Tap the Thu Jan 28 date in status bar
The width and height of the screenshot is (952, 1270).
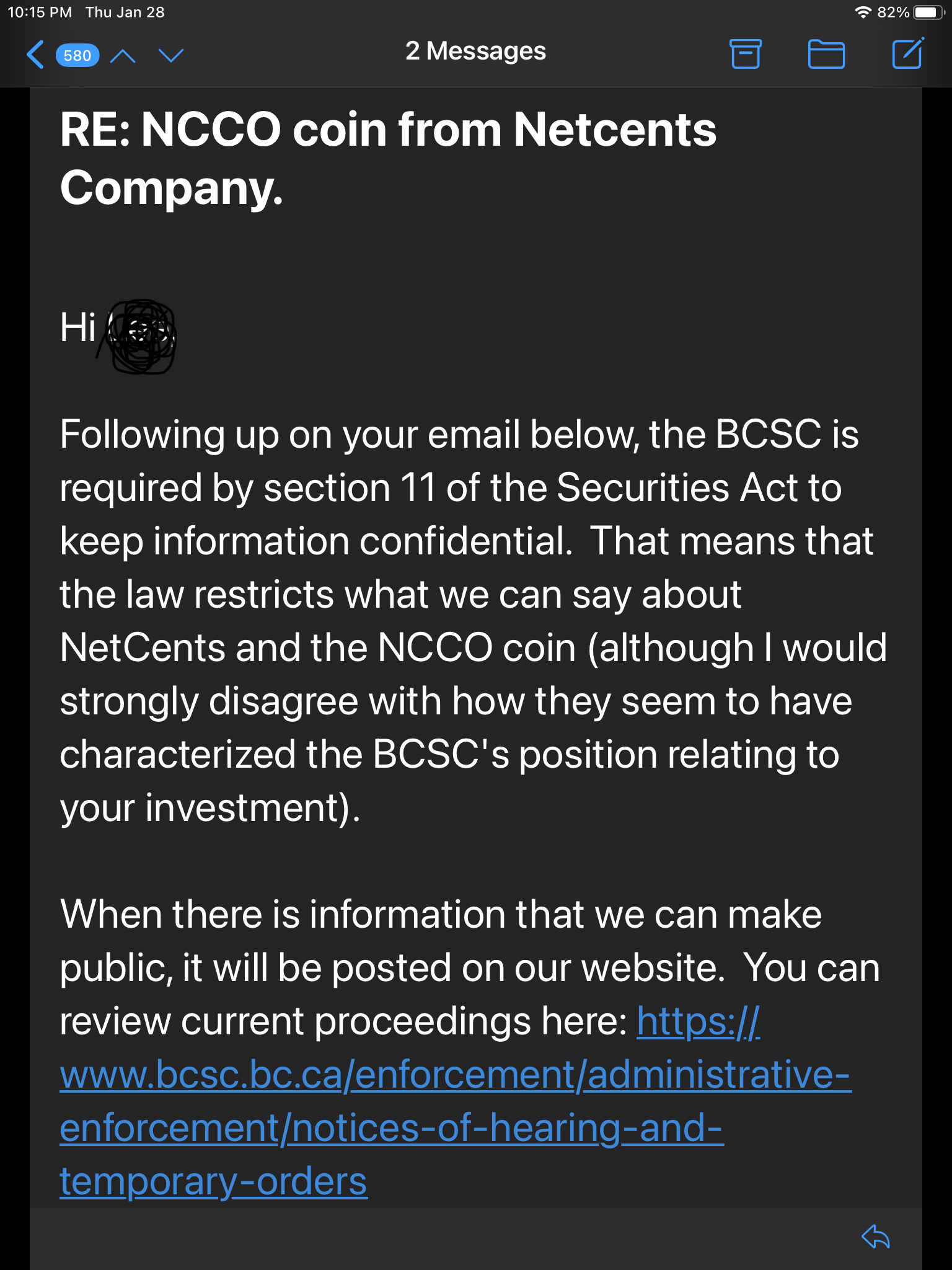click(x=125, y=12)
